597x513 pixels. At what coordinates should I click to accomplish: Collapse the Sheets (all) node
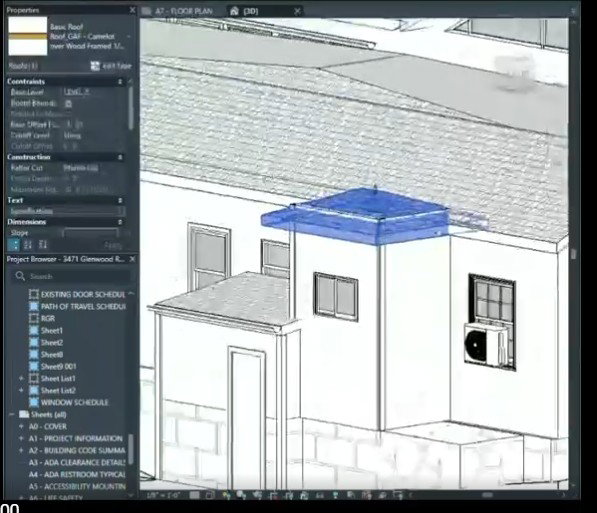click(11, 414)
